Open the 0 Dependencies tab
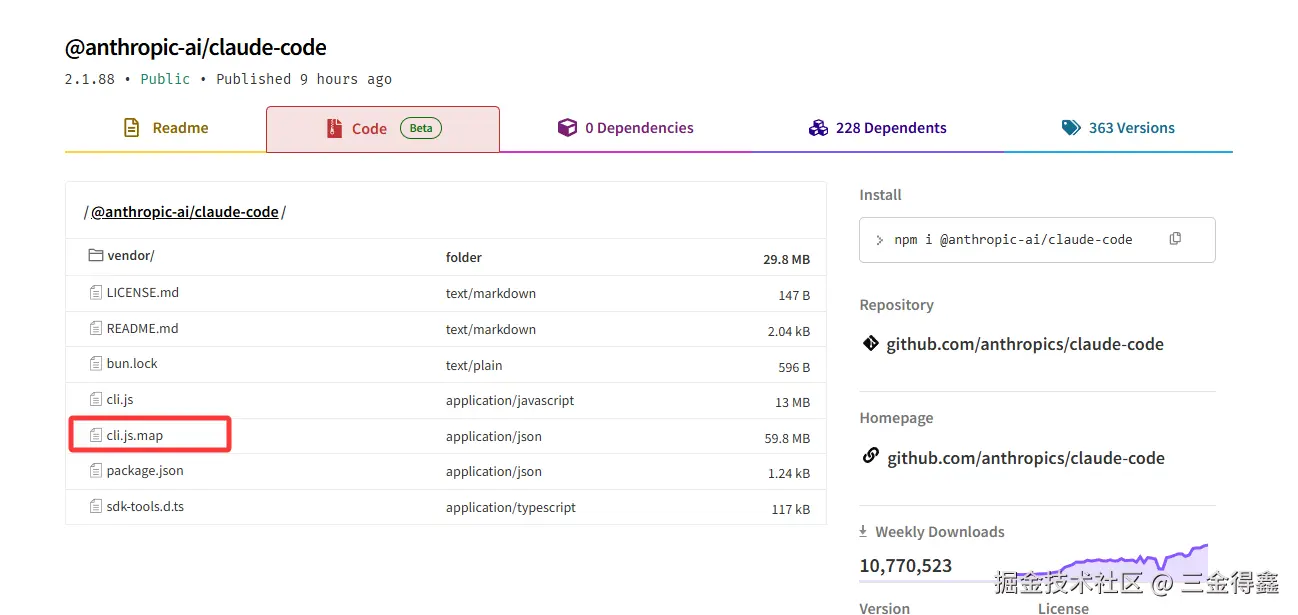The height and width of the screenshot is (615, 1298). point(625,128)
